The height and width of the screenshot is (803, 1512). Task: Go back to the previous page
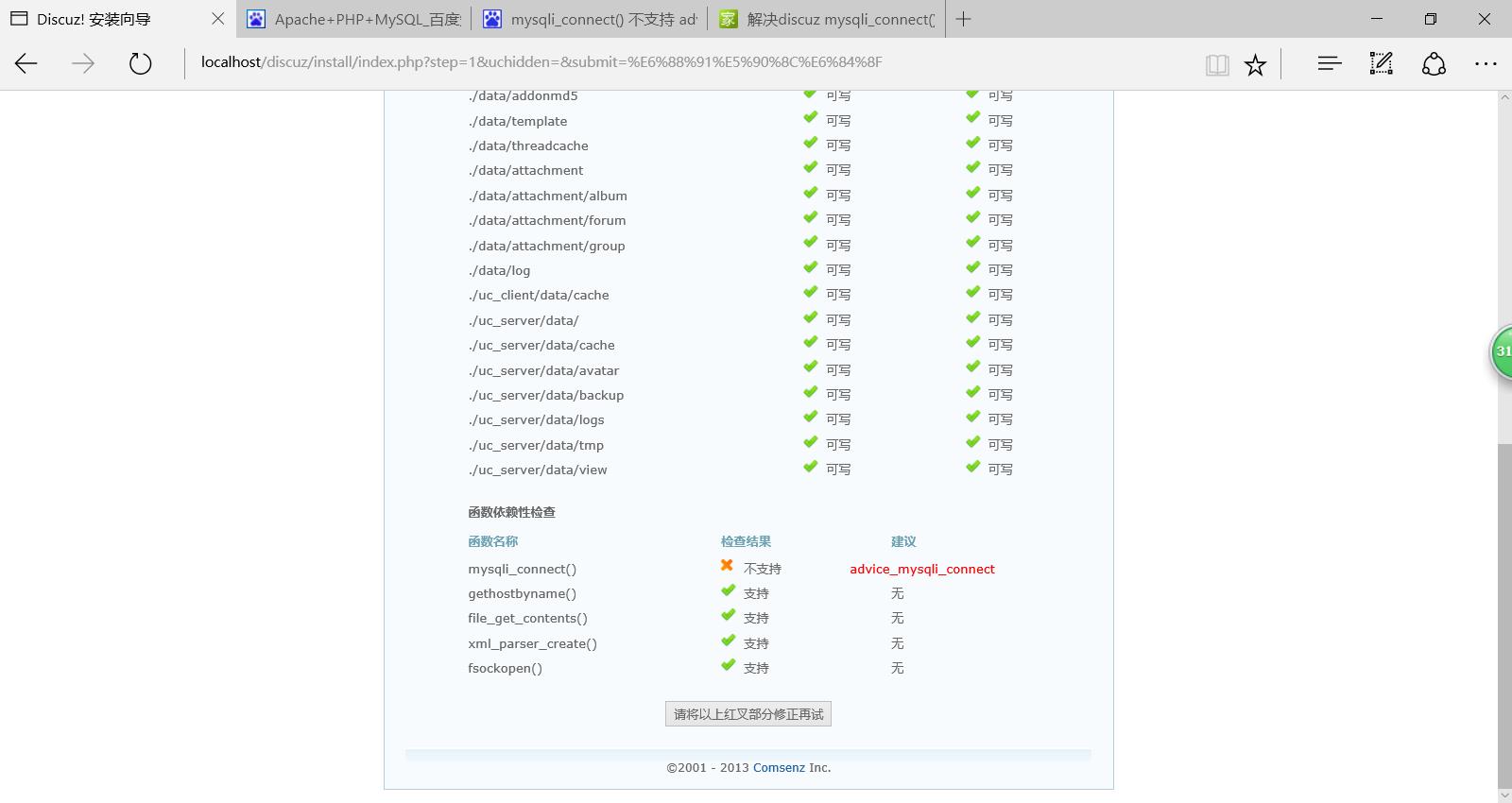26,63
